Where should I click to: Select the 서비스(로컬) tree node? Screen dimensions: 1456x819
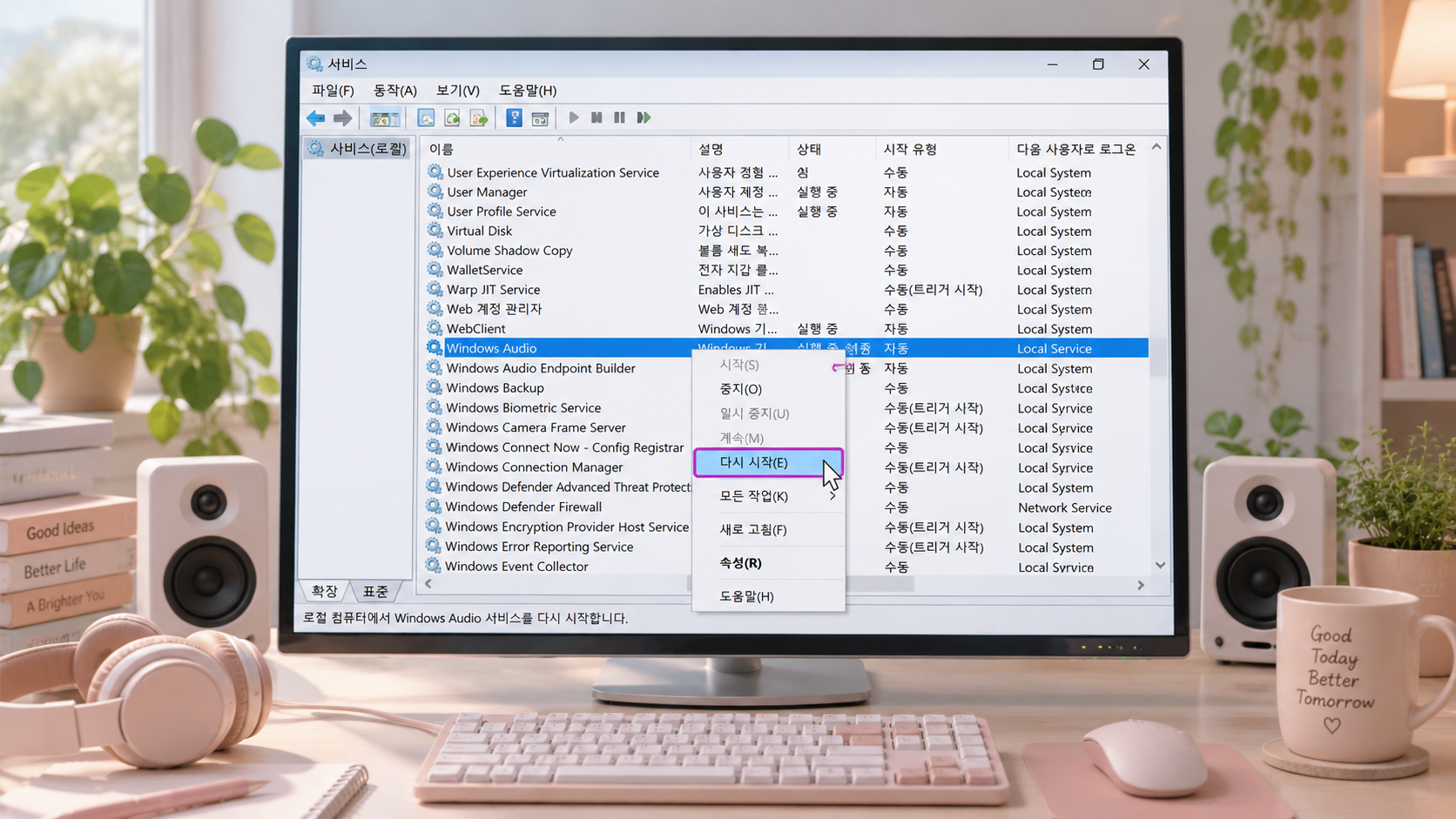[x=358, y=149]
